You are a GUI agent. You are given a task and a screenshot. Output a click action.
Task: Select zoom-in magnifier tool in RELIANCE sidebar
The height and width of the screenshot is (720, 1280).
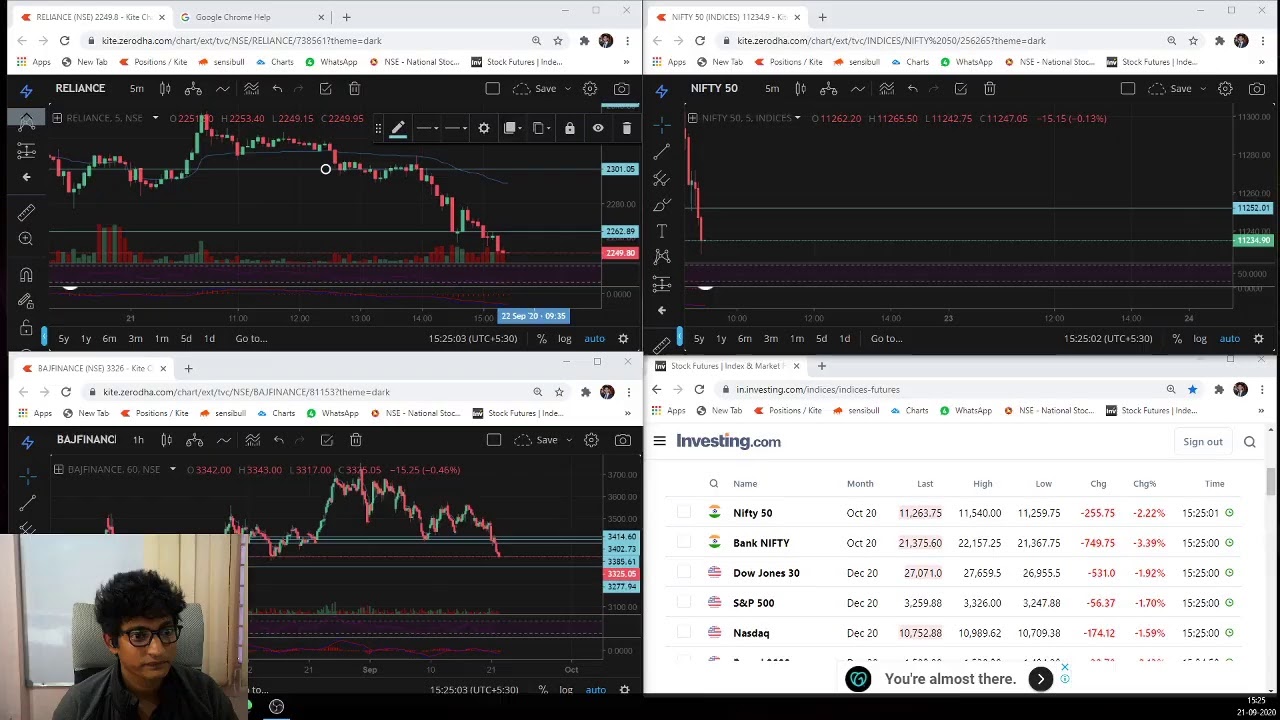[26, 239]
